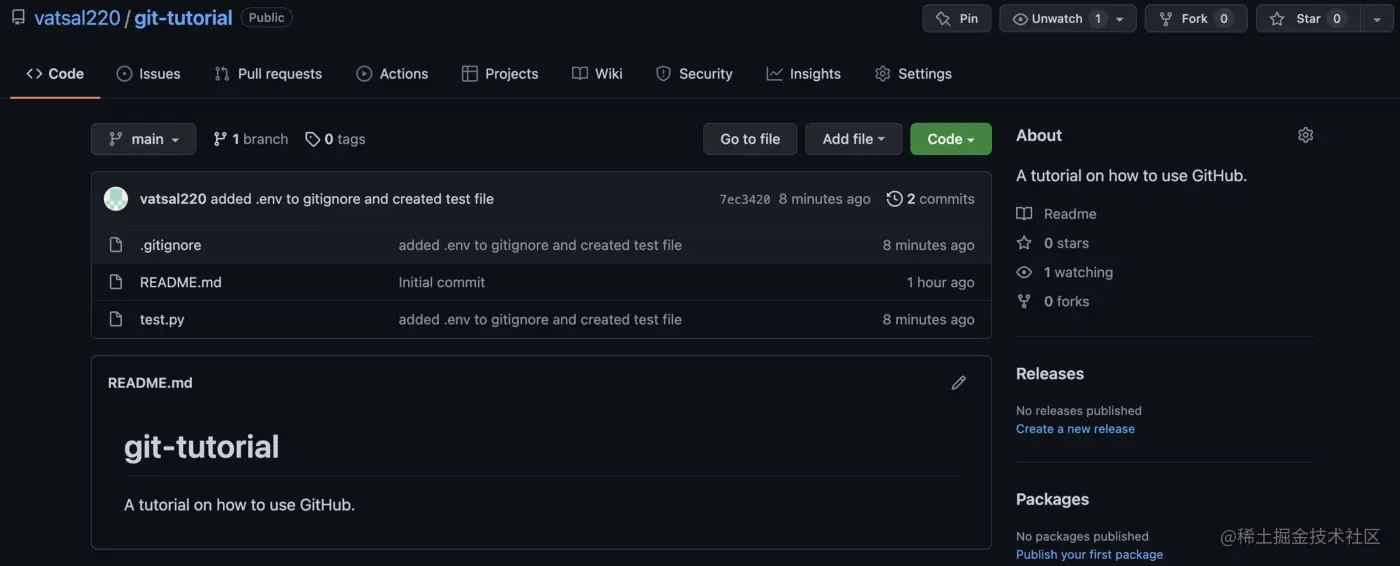
Task: Click the .gitignore file icon
Action: [116, 245]
